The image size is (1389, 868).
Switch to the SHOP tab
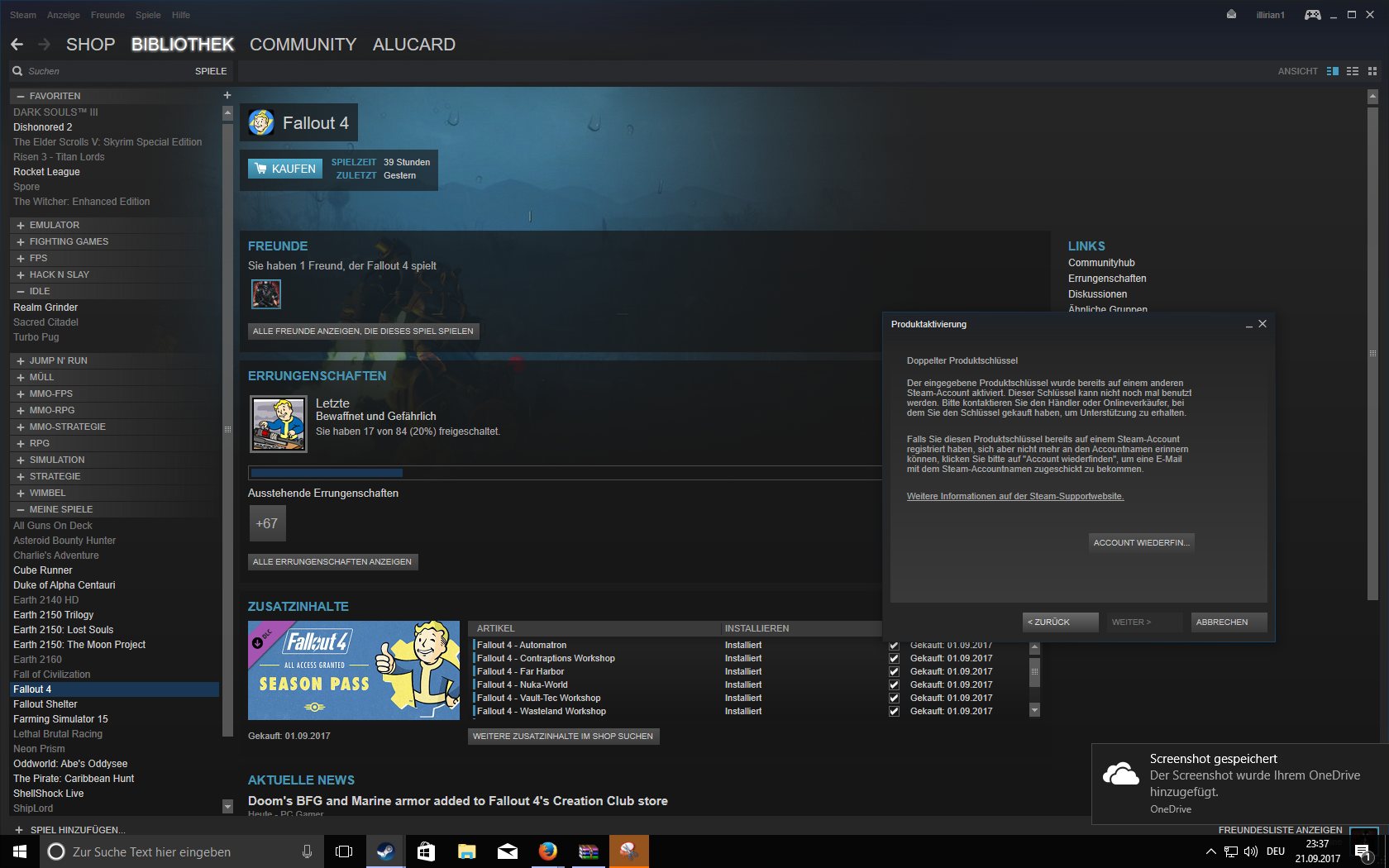[x=91, y=45]
